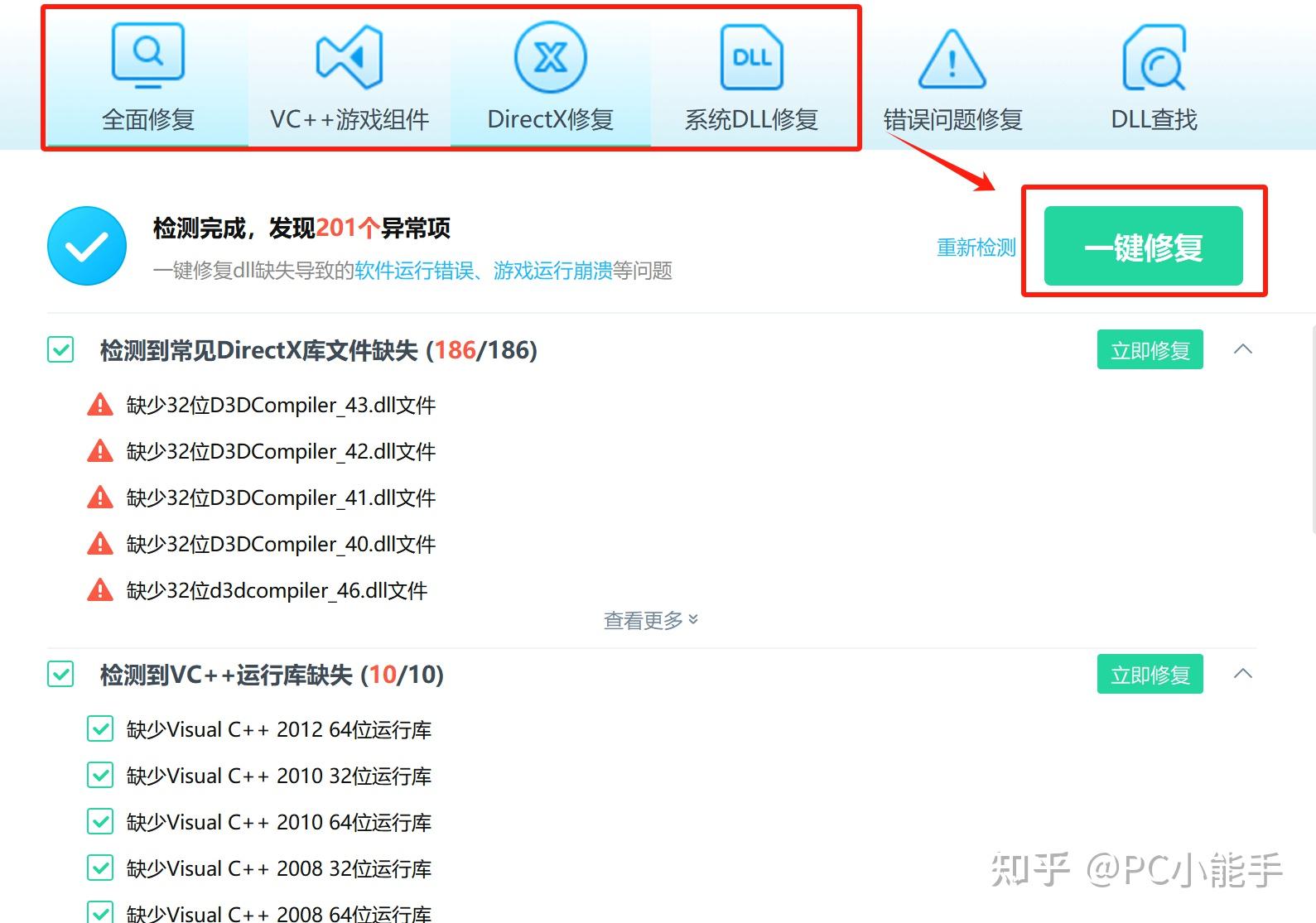Image resolution: width=1316 pixels, height=923 pixels.
Task: Click warning icon beside D3DCompiler_42.dll
Action: 100,451
